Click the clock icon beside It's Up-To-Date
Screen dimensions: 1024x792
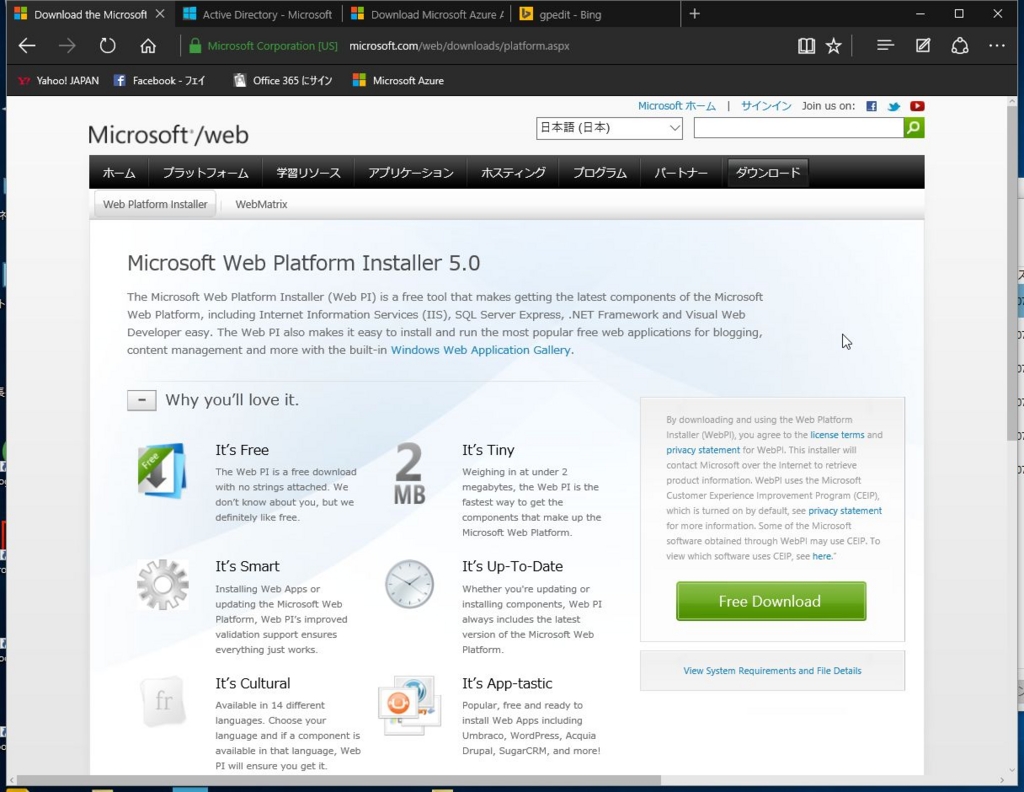[409, 584]
